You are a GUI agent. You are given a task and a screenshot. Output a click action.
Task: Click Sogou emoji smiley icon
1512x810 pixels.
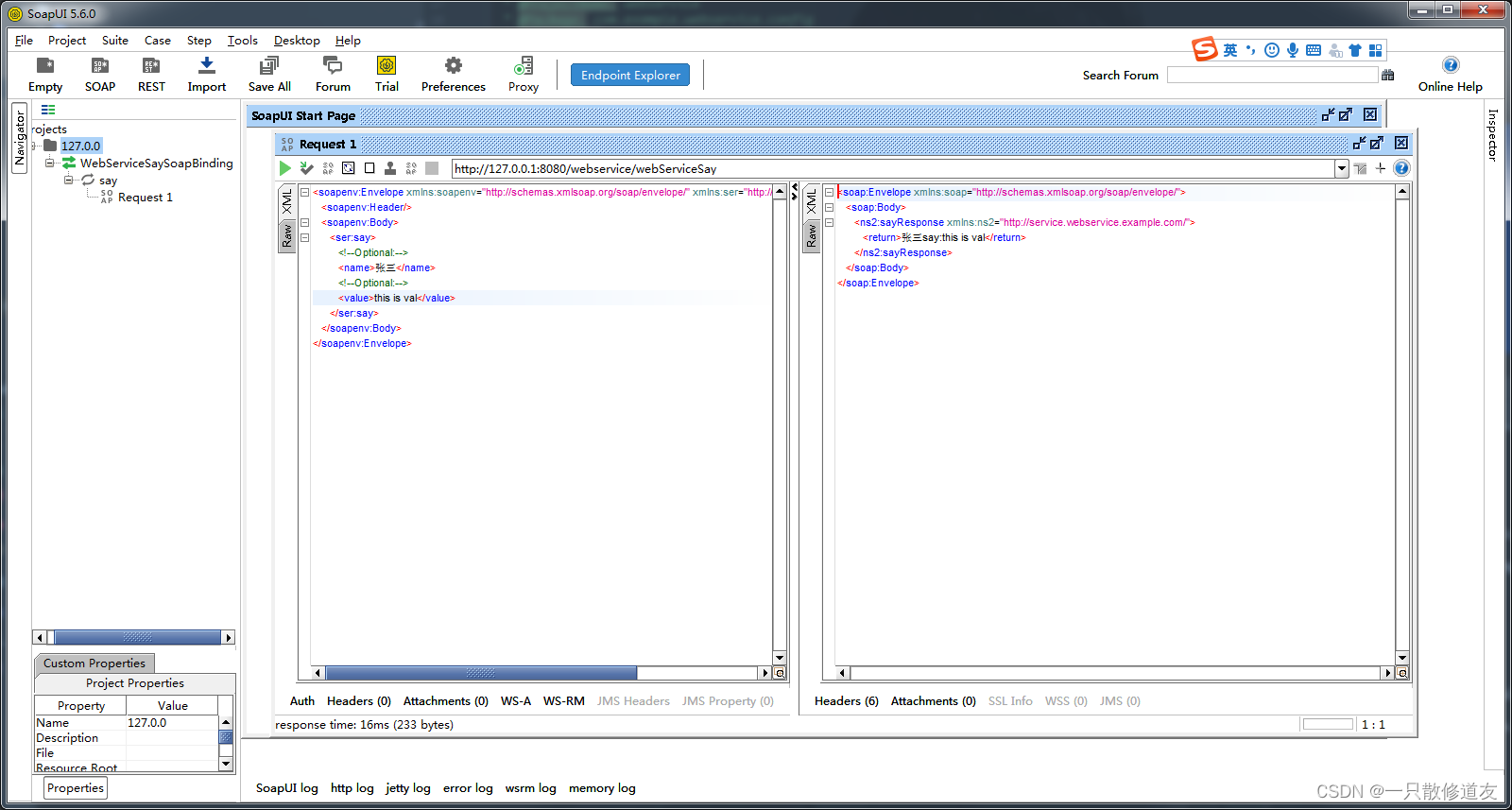[x=1272, y=50]
